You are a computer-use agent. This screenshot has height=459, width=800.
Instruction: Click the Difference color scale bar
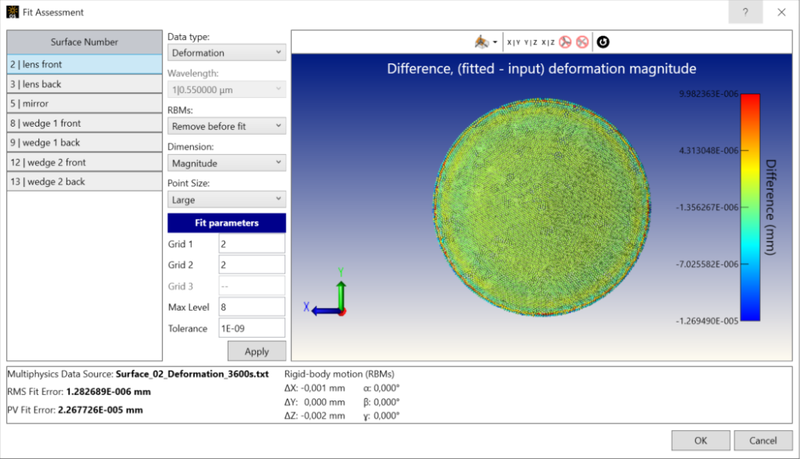coord(750,207)
